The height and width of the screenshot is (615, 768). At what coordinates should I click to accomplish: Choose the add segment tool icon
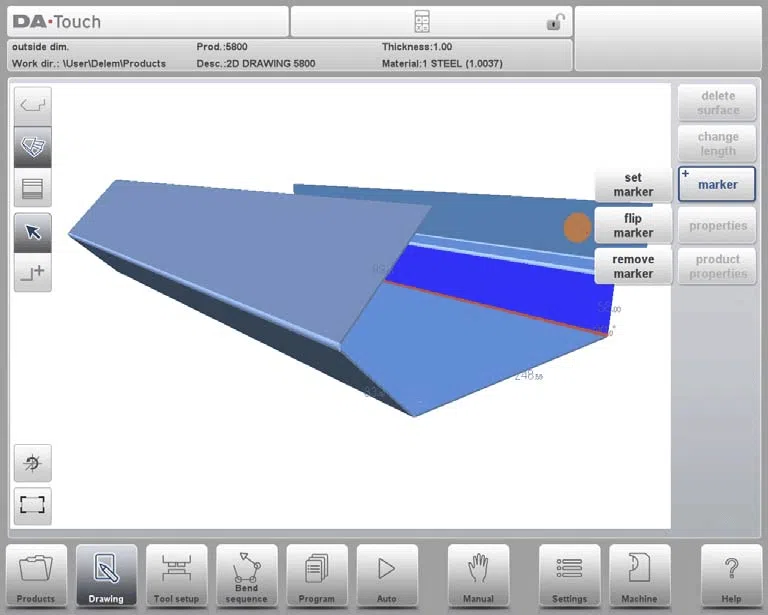[x=33, y=272]
